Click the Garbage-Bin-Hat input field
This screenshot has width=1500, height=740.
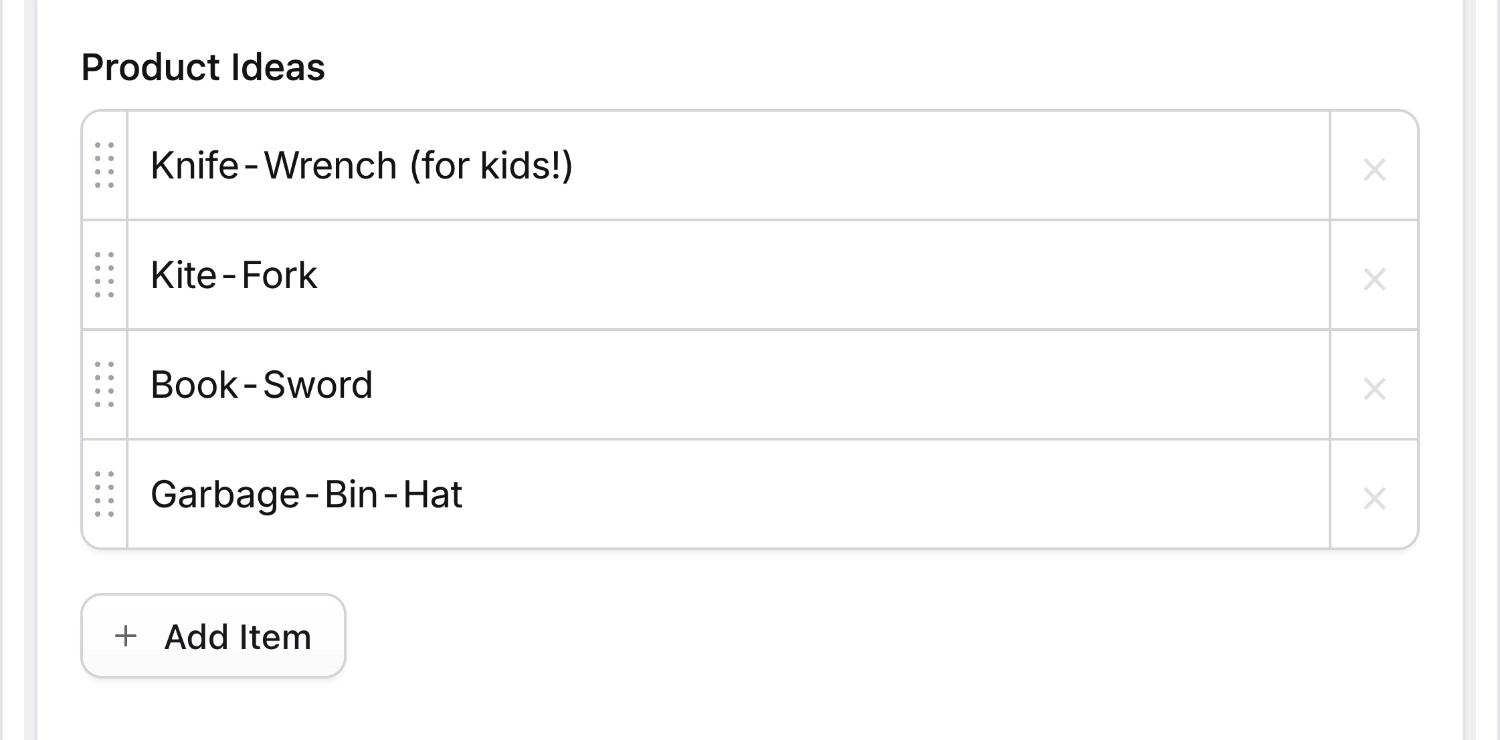click(x=700, y=494)
